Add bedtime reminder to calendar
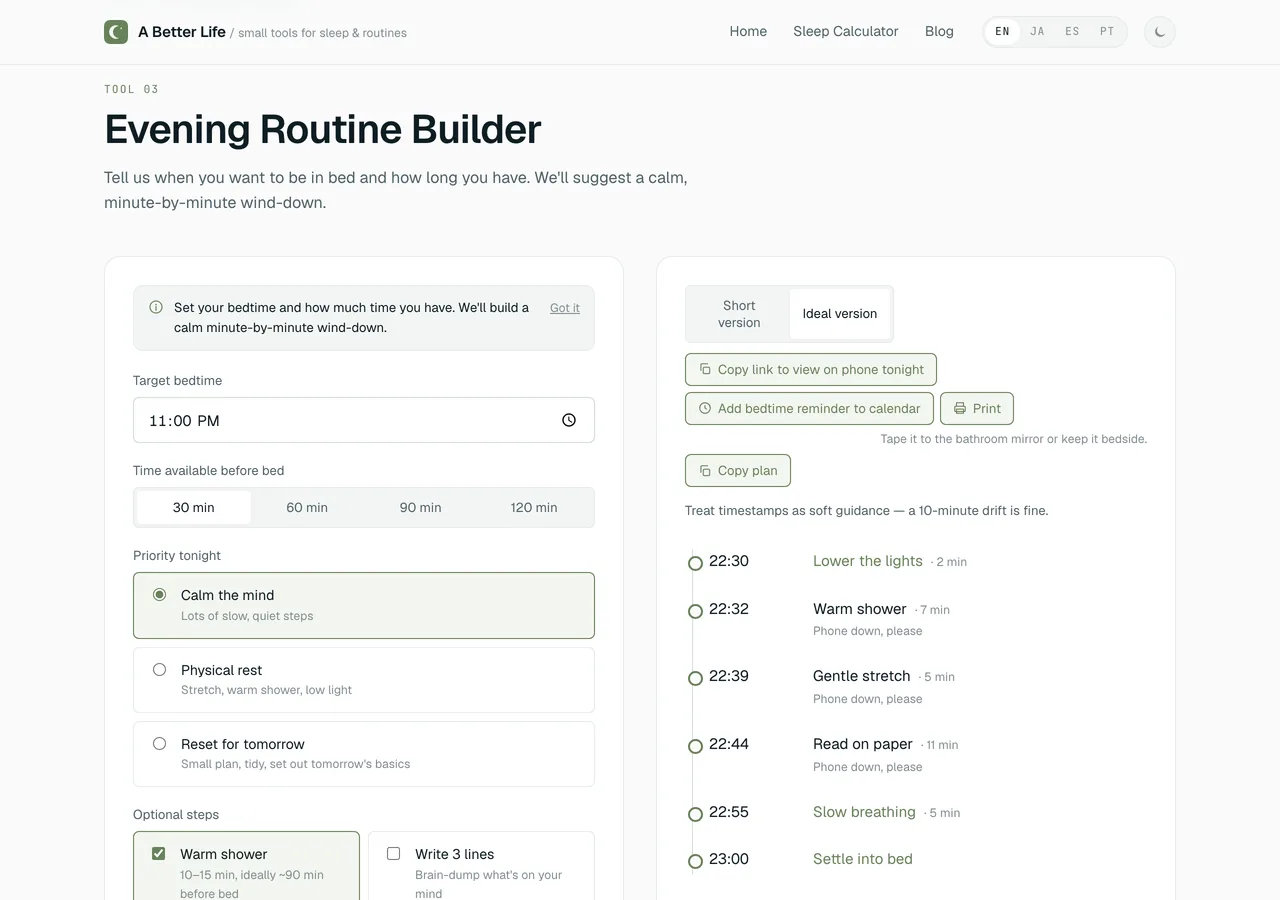The width and height of the screenshot is (1280, 900). 809,408
